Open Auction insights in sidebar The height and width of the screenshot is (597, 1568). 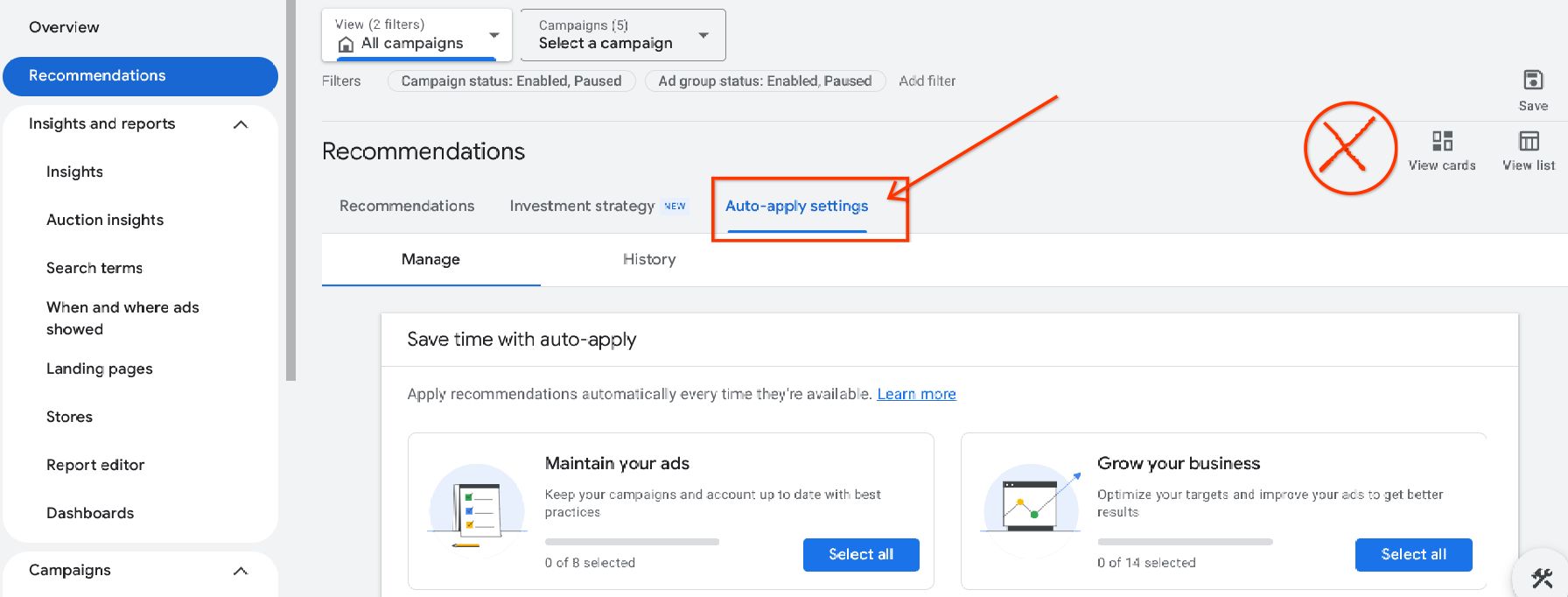click(105, 221)
